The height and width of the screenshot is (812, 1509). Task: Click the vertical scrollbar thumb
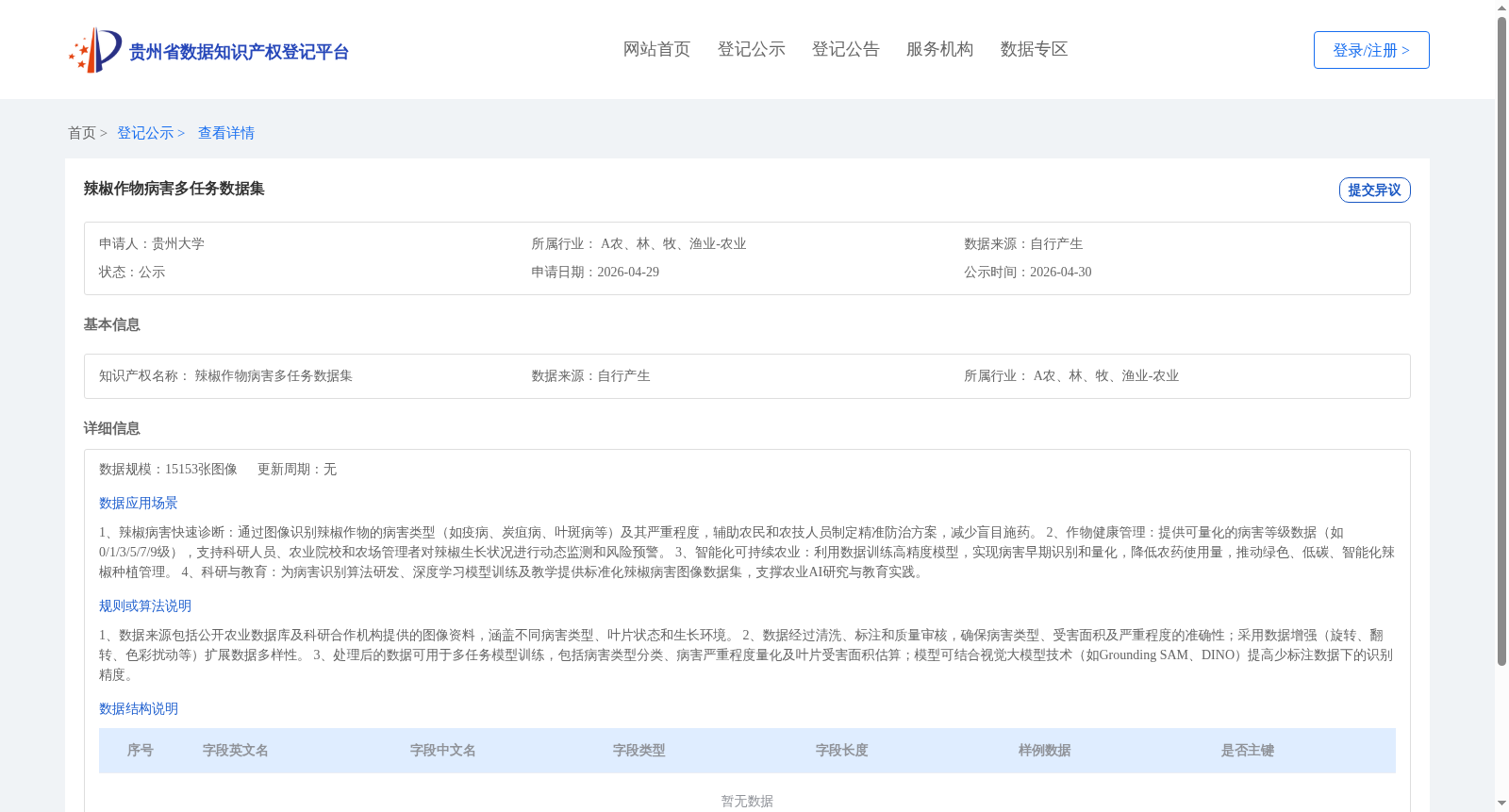click(1501, 341)
